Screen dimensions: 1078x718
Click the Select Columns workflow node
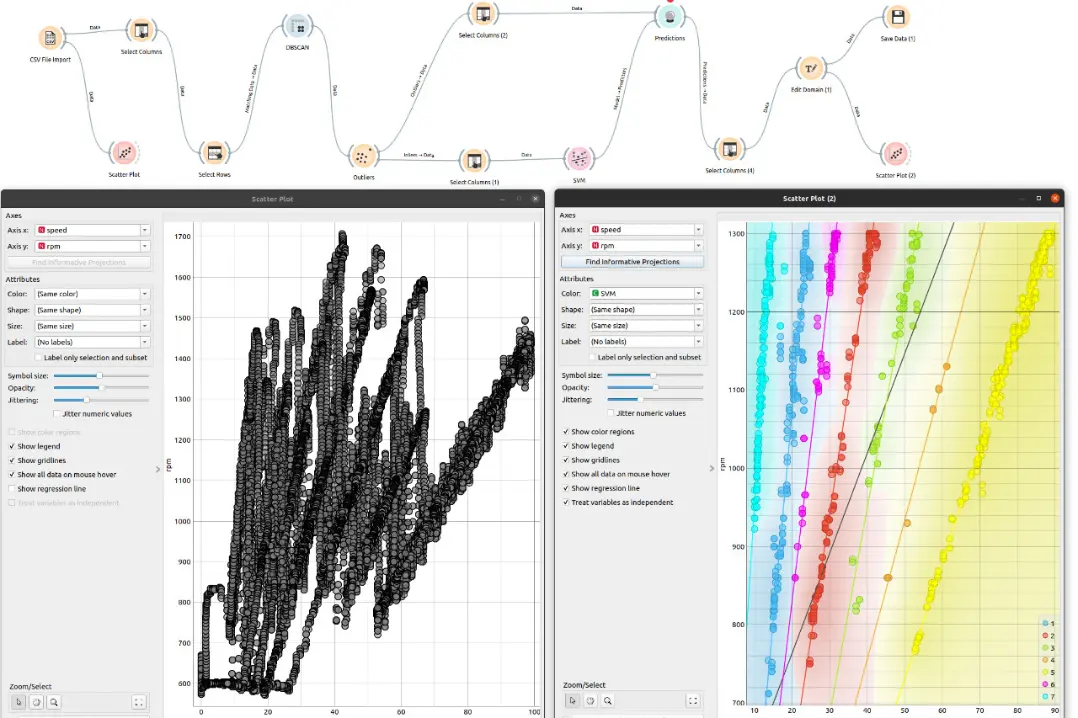141,30
